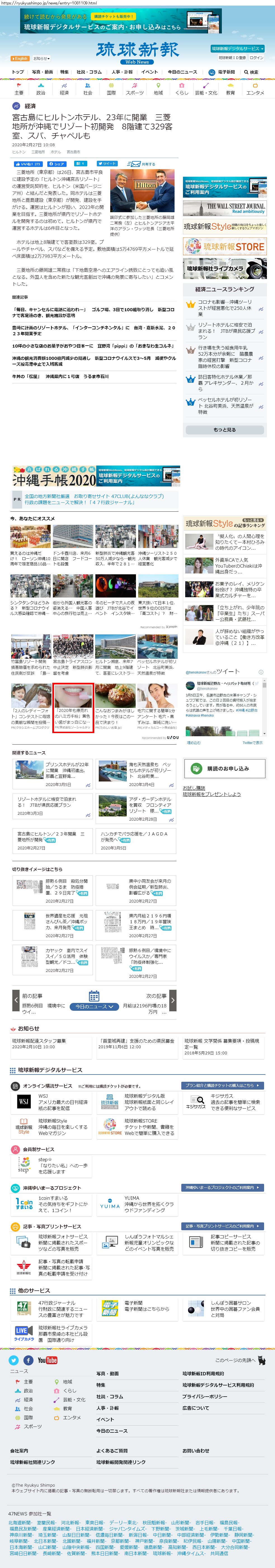275x1568 pixels.
Task: Open the お知らせ language dropdown
Action: pyautogui.click(x=41, y=58)
